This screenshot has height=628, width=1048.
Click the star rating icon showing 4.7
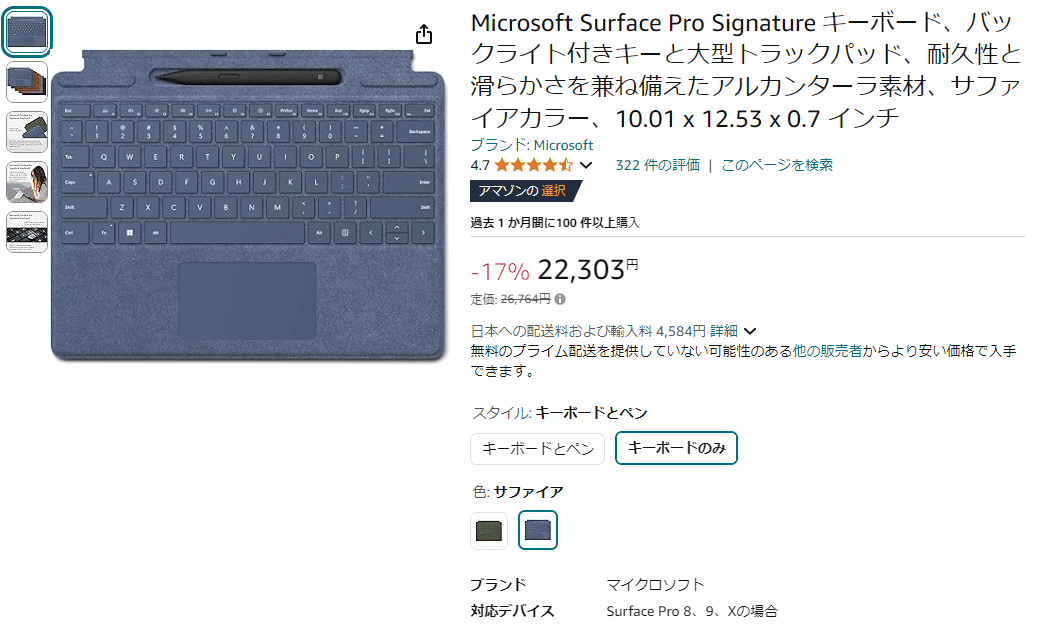coord(531,164)
